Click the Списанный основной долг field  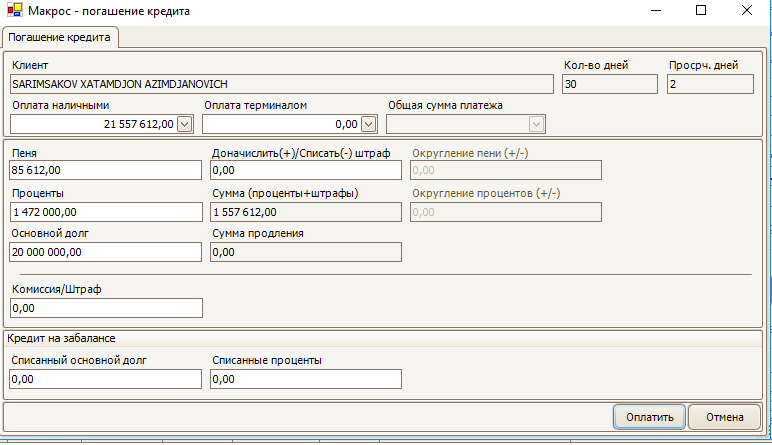[105, 379]
